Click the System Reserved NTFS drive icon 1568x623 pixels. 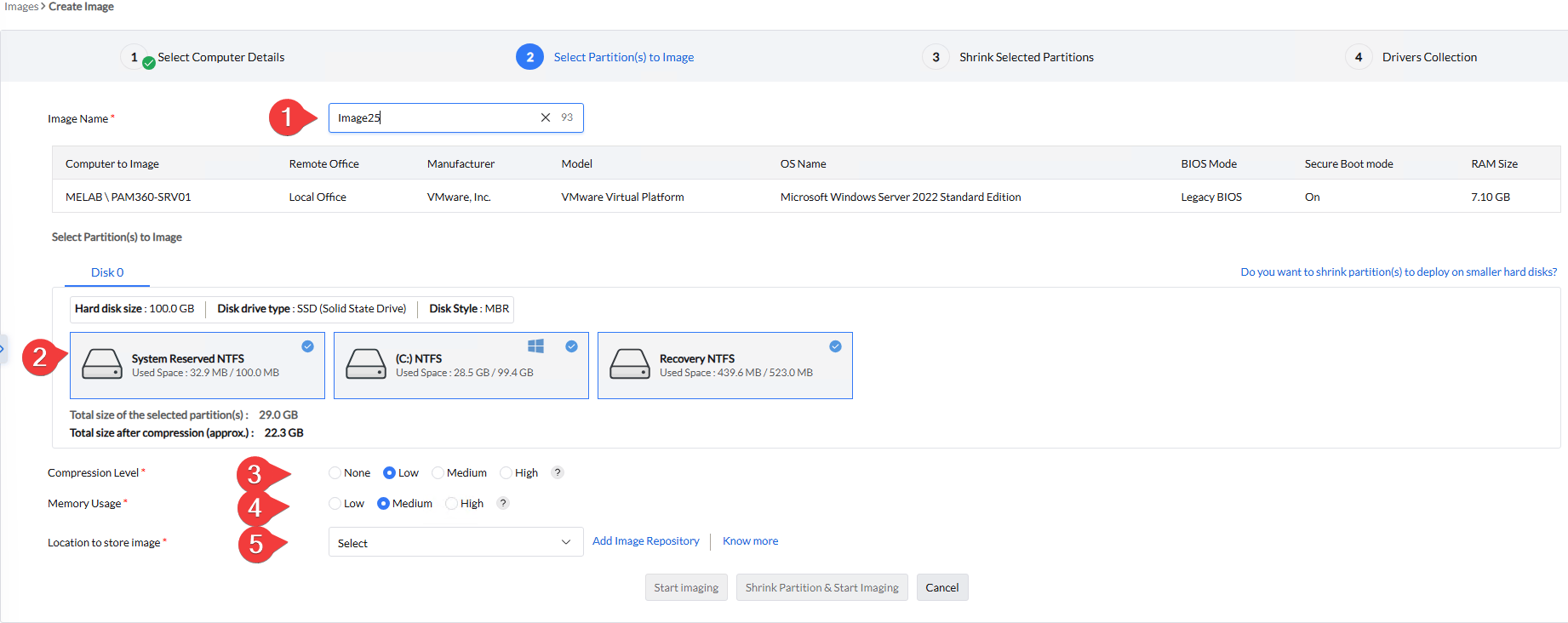[102, 364]
